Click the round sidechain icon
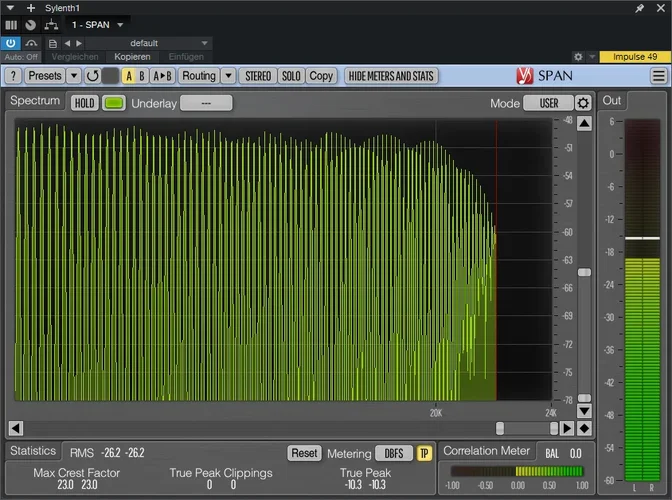Screen dimensions: 672x500 point(30,25)
